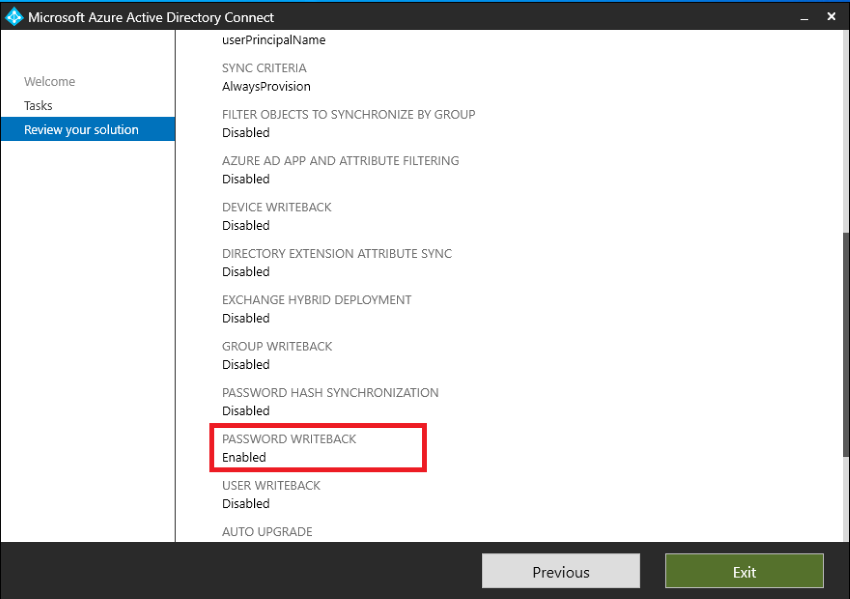Select Welcome in the sidebar
This screenshot has height=599, width=850.
point(50,81)
